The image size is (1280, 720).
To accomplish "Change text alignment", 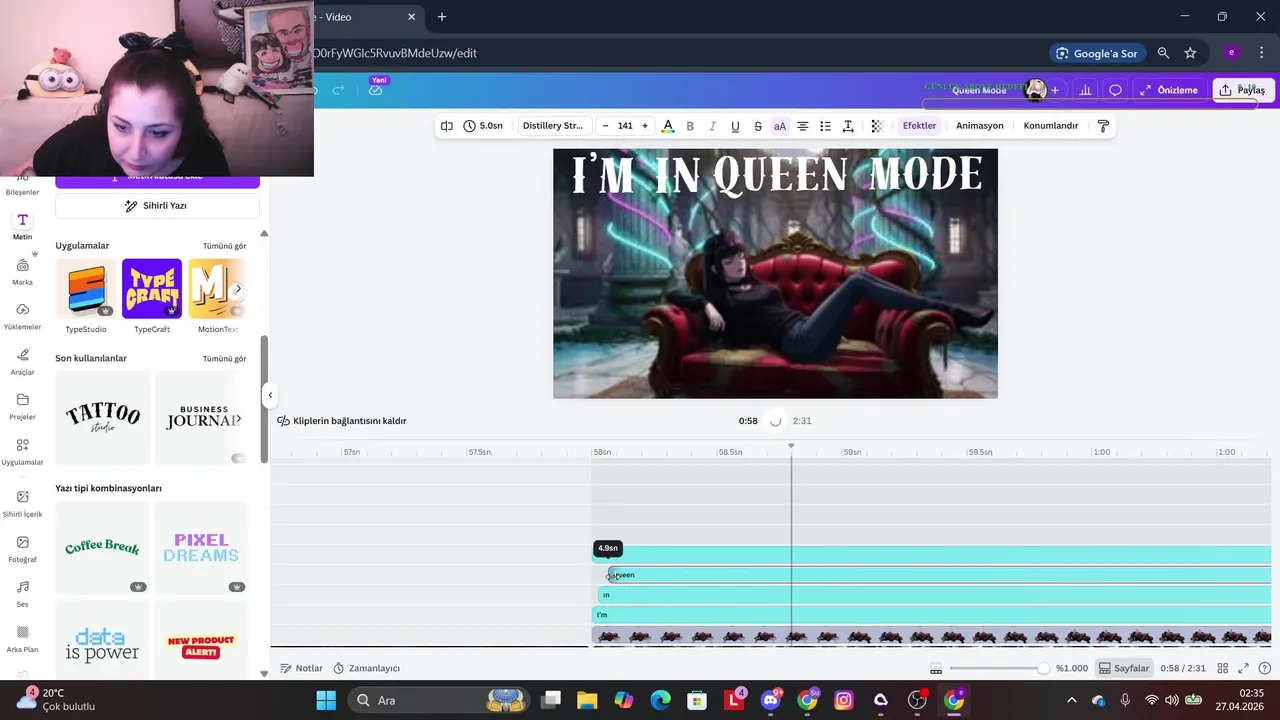I will click(802, 126).
